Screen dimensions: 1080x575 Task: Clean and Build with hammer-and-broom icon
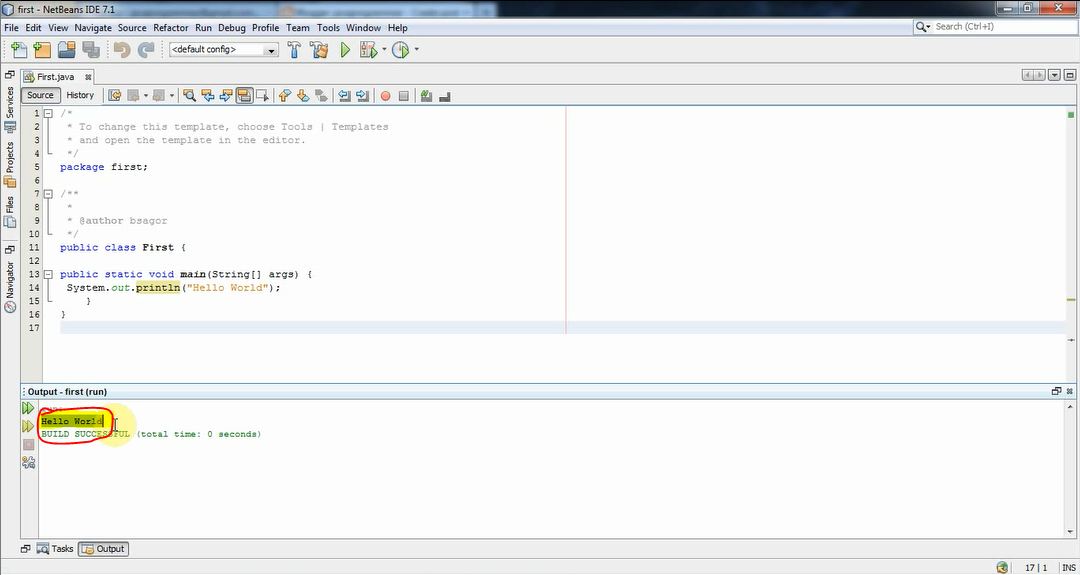[x=319, y=50]
